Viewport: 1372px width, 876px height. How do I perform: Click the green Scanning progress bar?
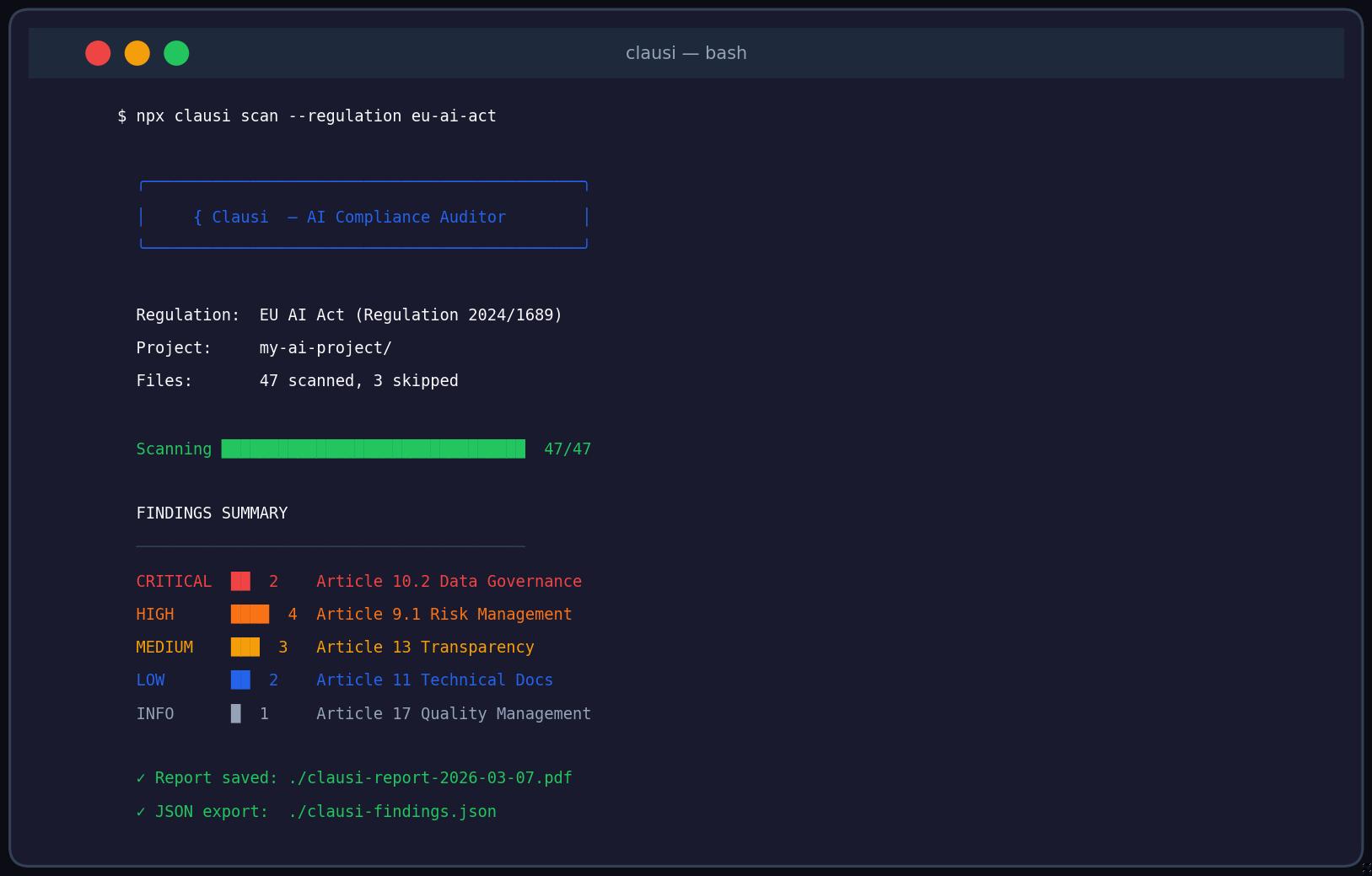pyautogui.click(x=373, y=449)
